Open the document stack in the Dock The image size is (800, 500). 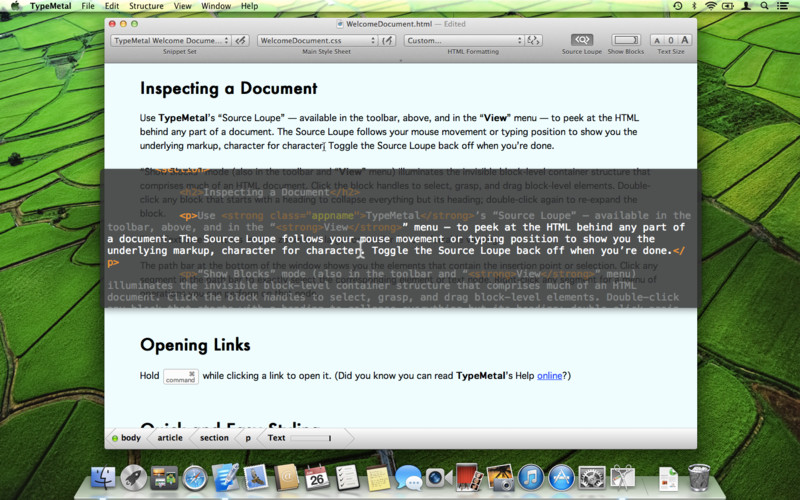[x=668, y=479]
